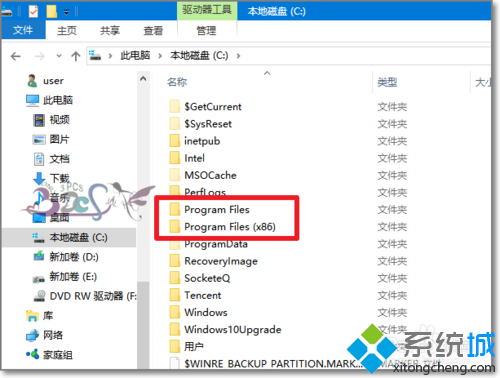
Task: Click the Tencent folder icon
Action: 175,295
